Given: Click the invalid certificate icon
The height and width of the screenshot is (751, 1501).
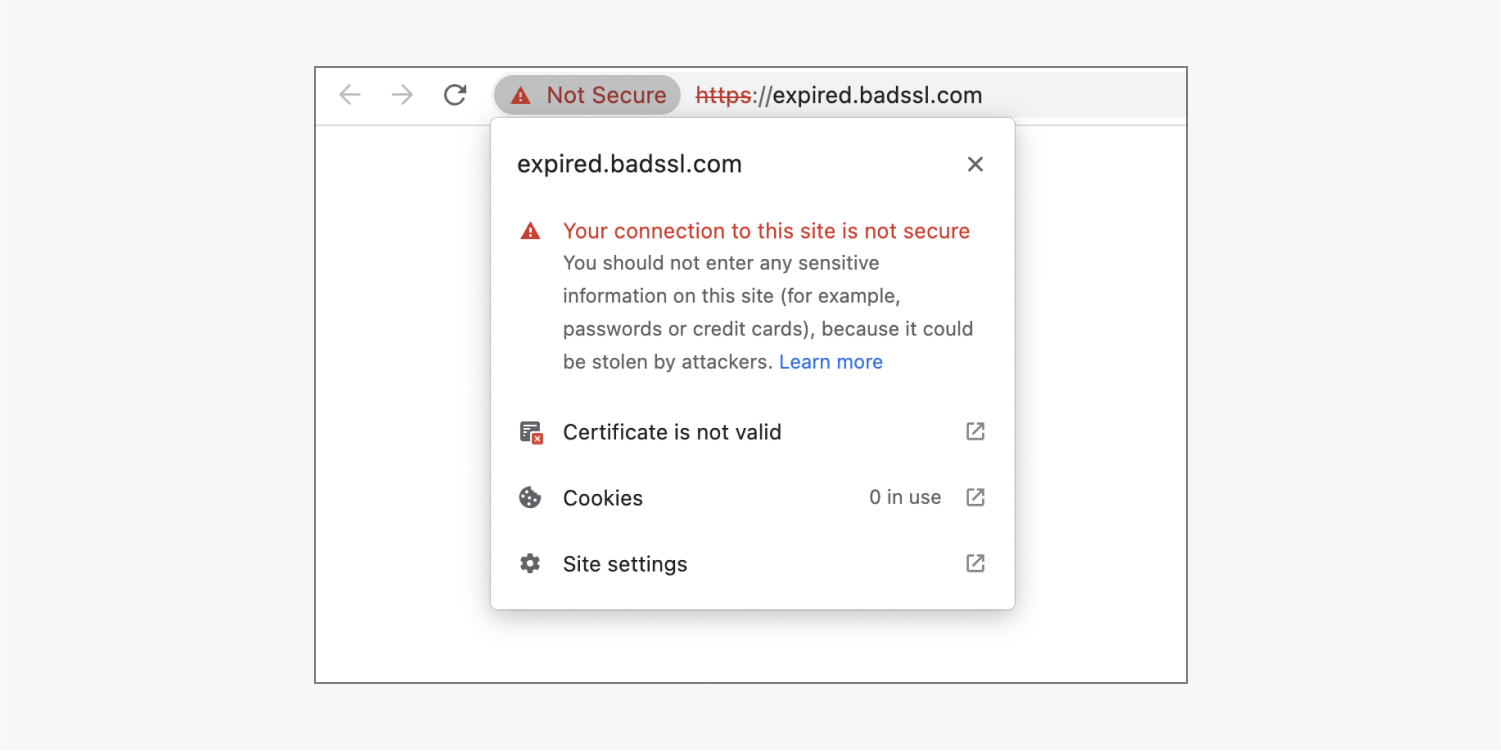Looking at the screenshot, I should pyautogui.click(x=531, y=432).
